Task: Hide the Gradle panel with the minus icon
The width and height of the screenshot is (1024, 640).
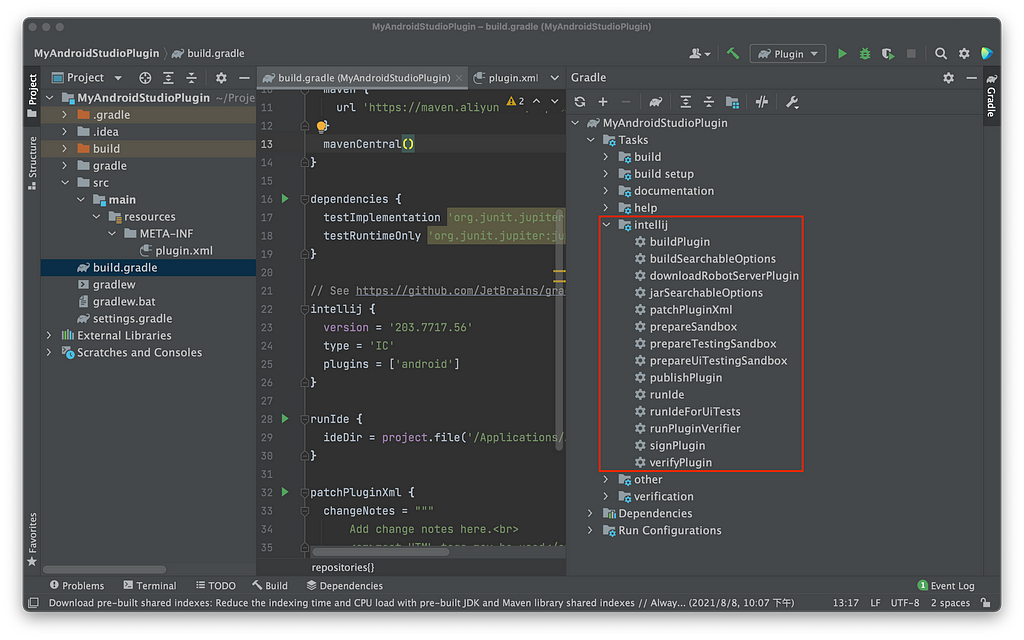Action: [x=971, y=78]
